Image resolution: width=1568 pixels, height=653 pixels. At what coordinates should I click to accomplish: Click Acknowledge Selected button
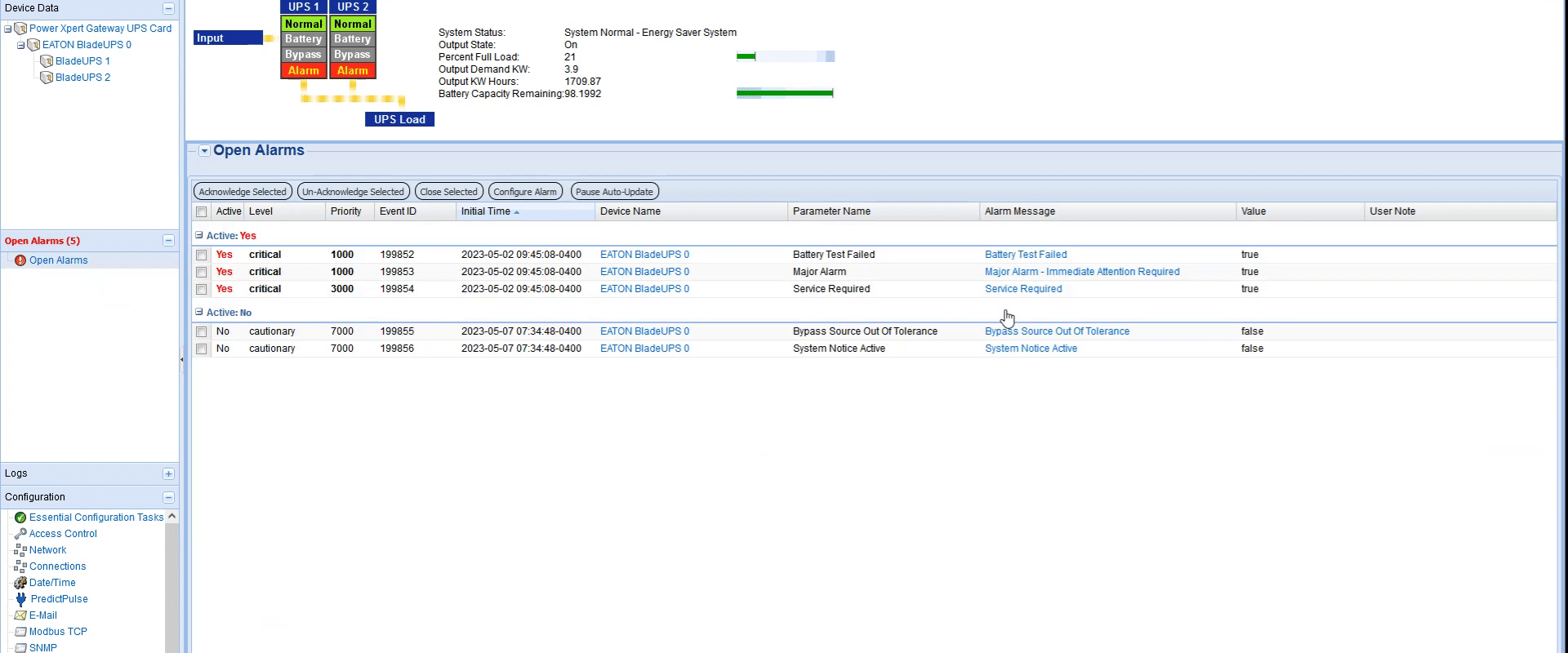[x=243, y=192]
